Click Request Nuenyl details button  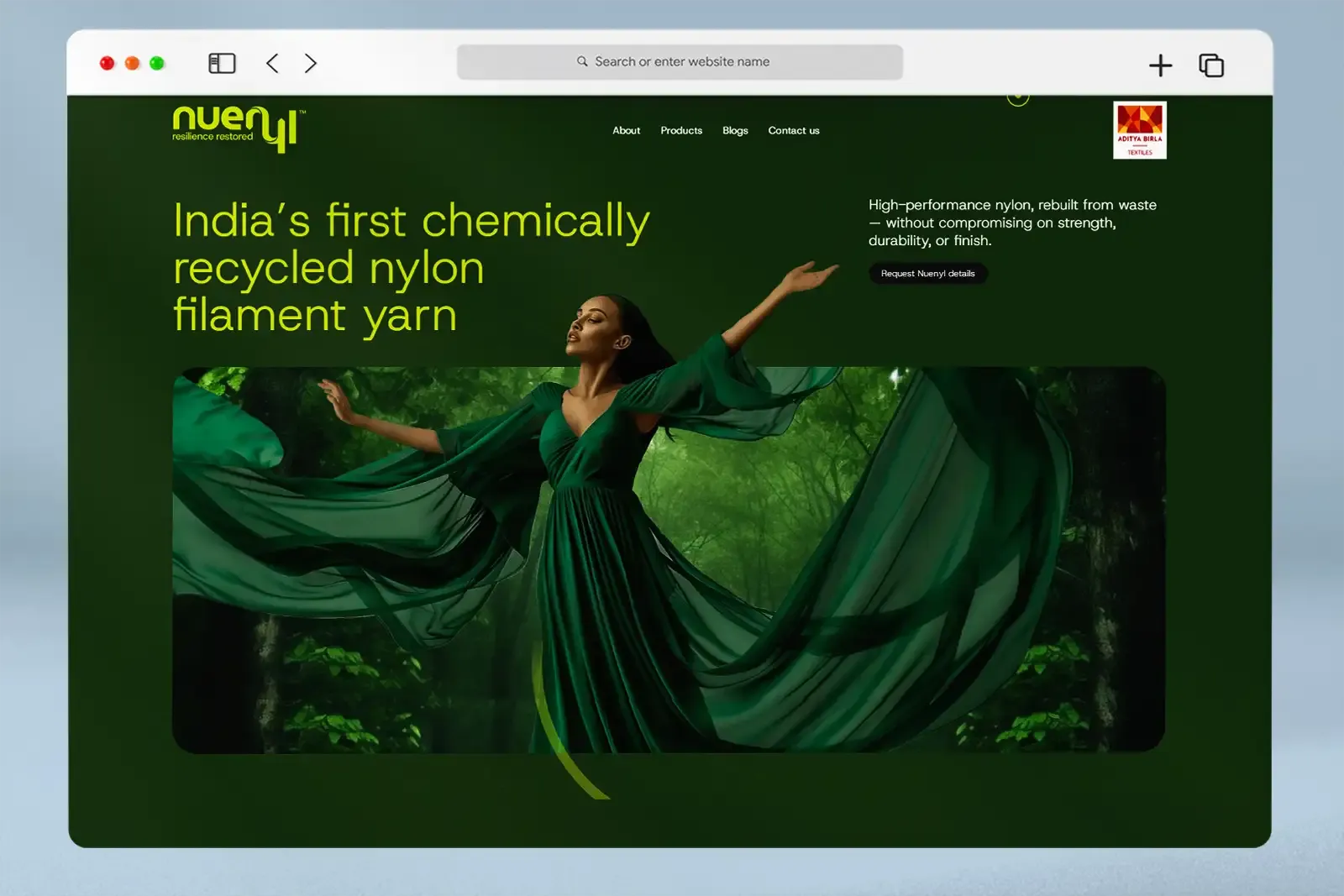928,273
